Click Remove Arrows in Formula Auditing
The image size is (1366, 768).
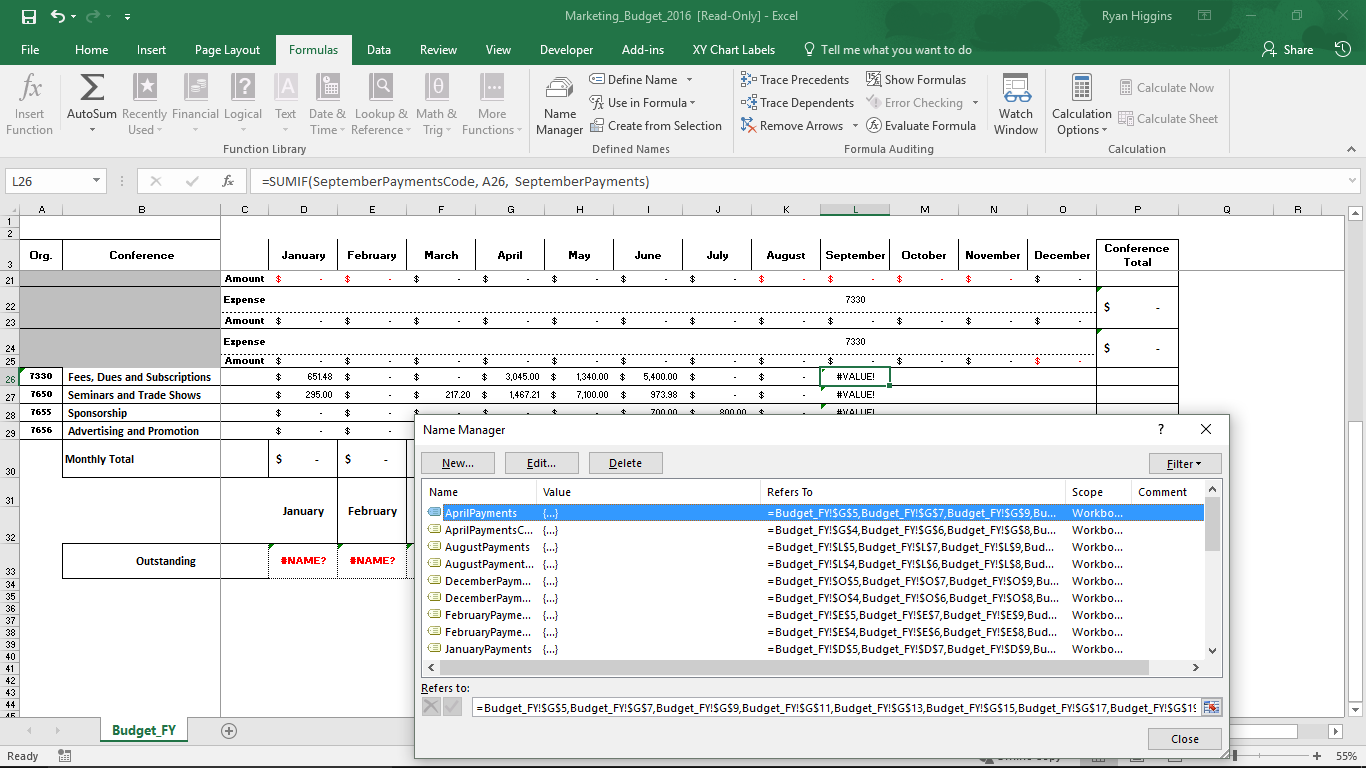[x=792, y=126]
